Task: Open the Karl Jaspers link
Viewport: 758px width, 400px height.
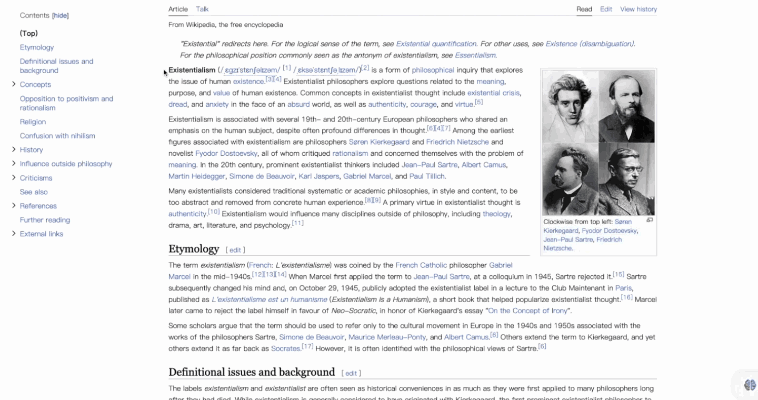Action: coord(319,177)
